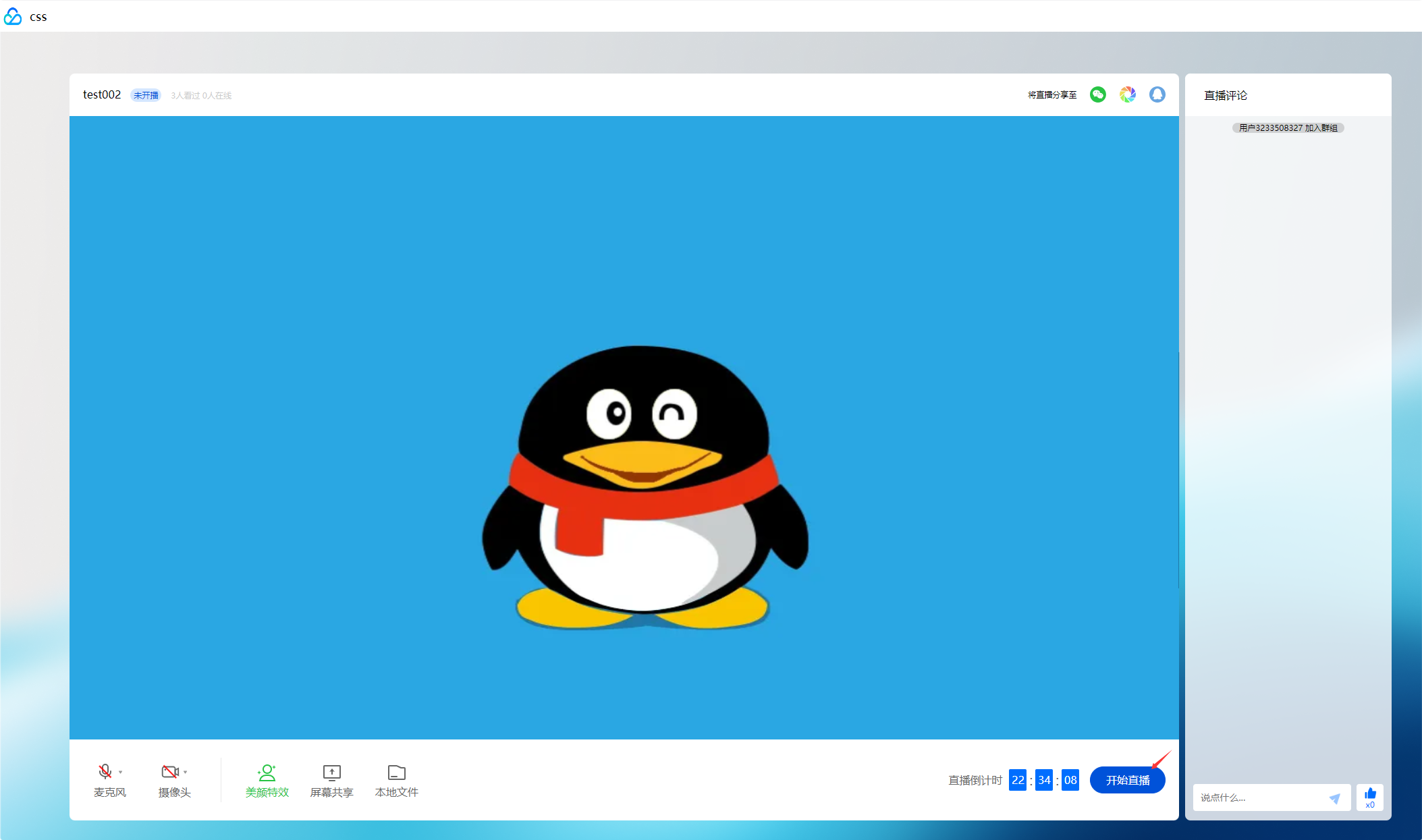Screen dimensions: 1422x840
Task: Click the countdown seconds value 08
Action: [1070, 780]
